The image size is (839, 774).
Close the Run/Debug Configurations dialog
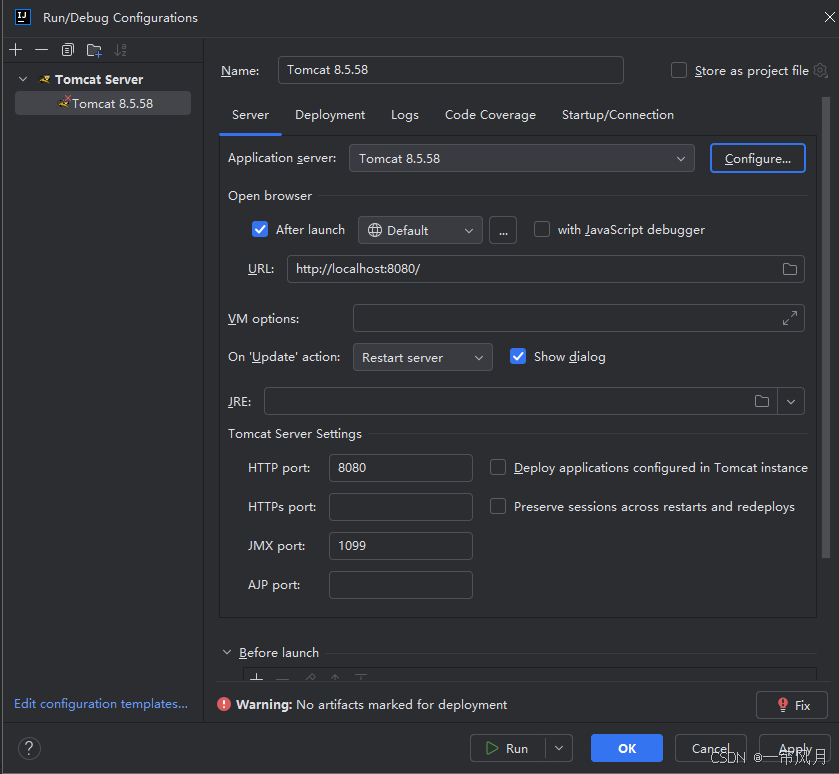pyautogui.click(x=829, y=17)
